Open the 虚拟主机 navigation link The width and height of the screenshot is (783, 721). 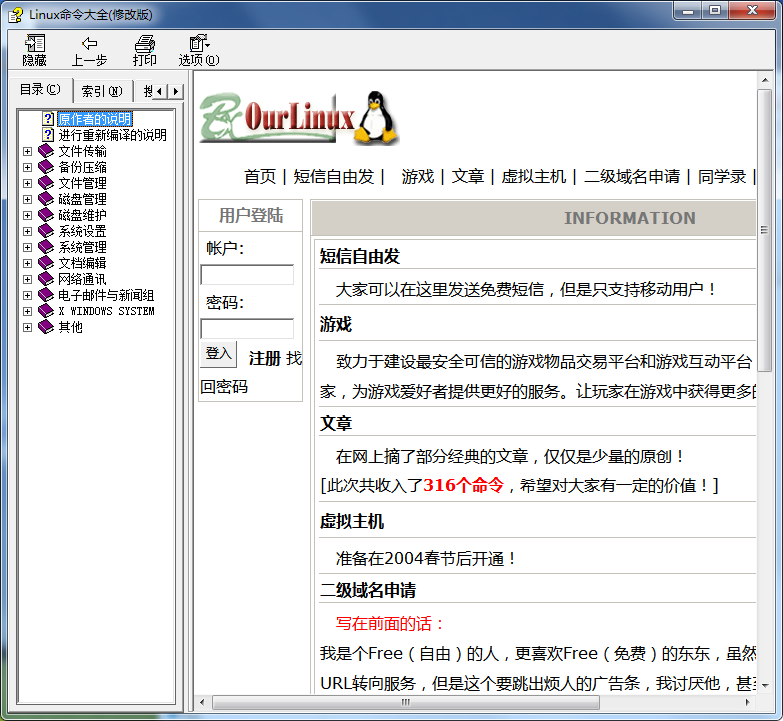[x=533, y=176]
